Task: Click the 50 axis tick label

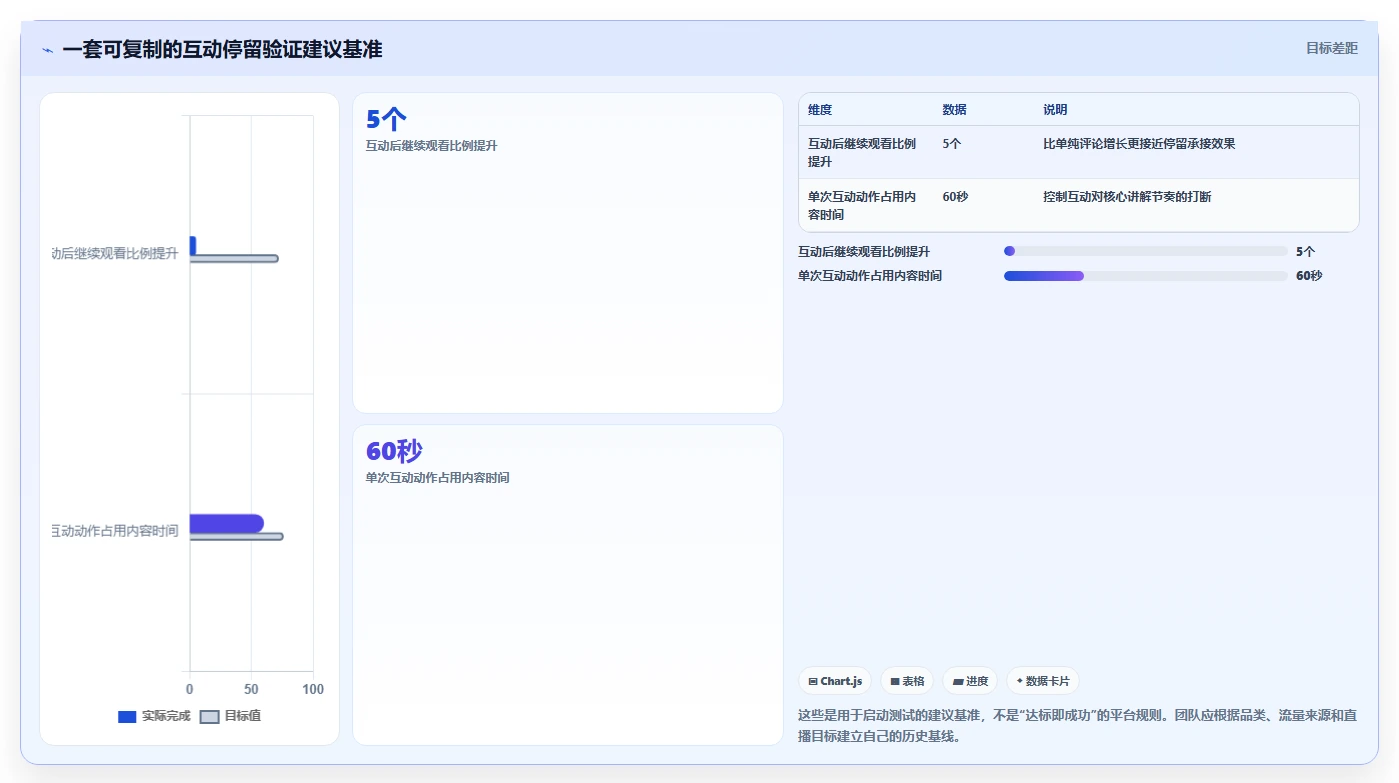Action: point(251,689)
